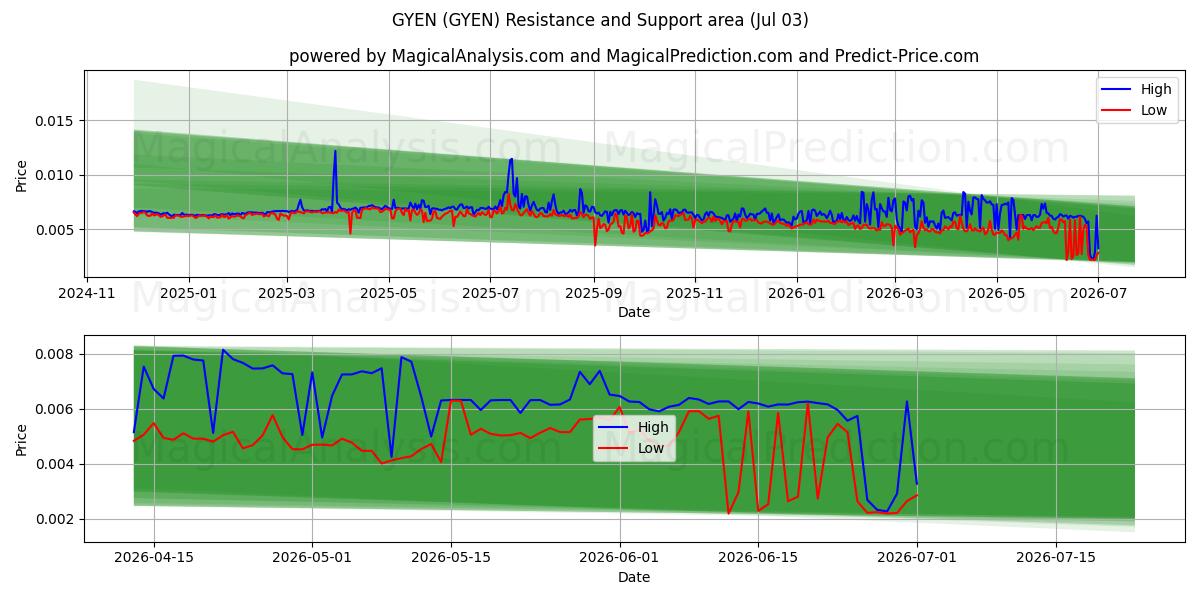1200x600 pixels.
Task: Click the top chart x-axis label 2025-03
Action: click(287, 293)
